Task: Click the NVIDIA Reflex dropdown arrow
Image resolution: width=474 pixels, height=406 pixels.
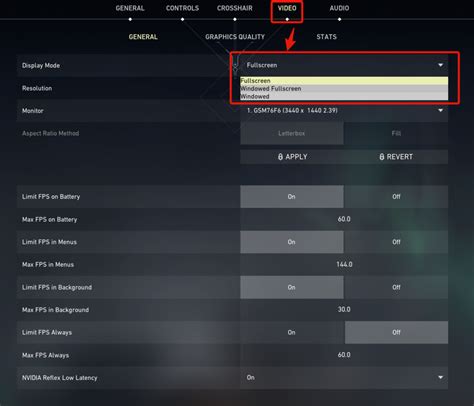Action: (x=440, y=377)
